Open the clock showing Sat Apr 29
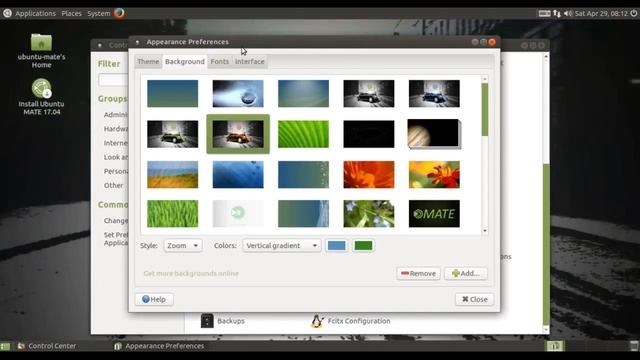This screenshot has width=640, height=360. tap(601, 13)
